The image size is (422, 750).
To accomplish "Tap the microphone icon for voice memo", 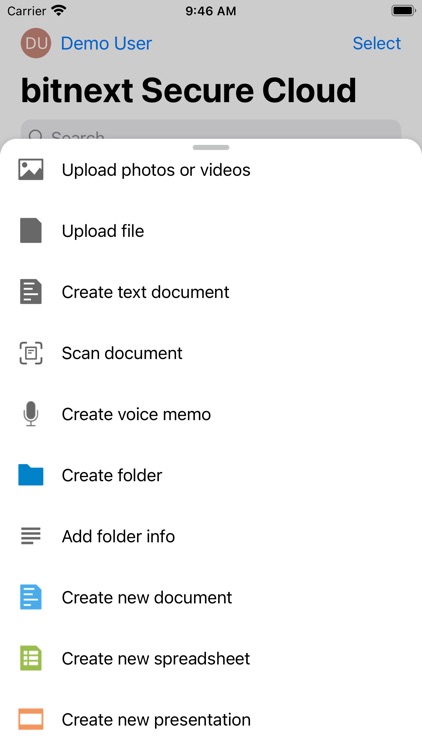I will pyautogui.click(x=31, y=414).
